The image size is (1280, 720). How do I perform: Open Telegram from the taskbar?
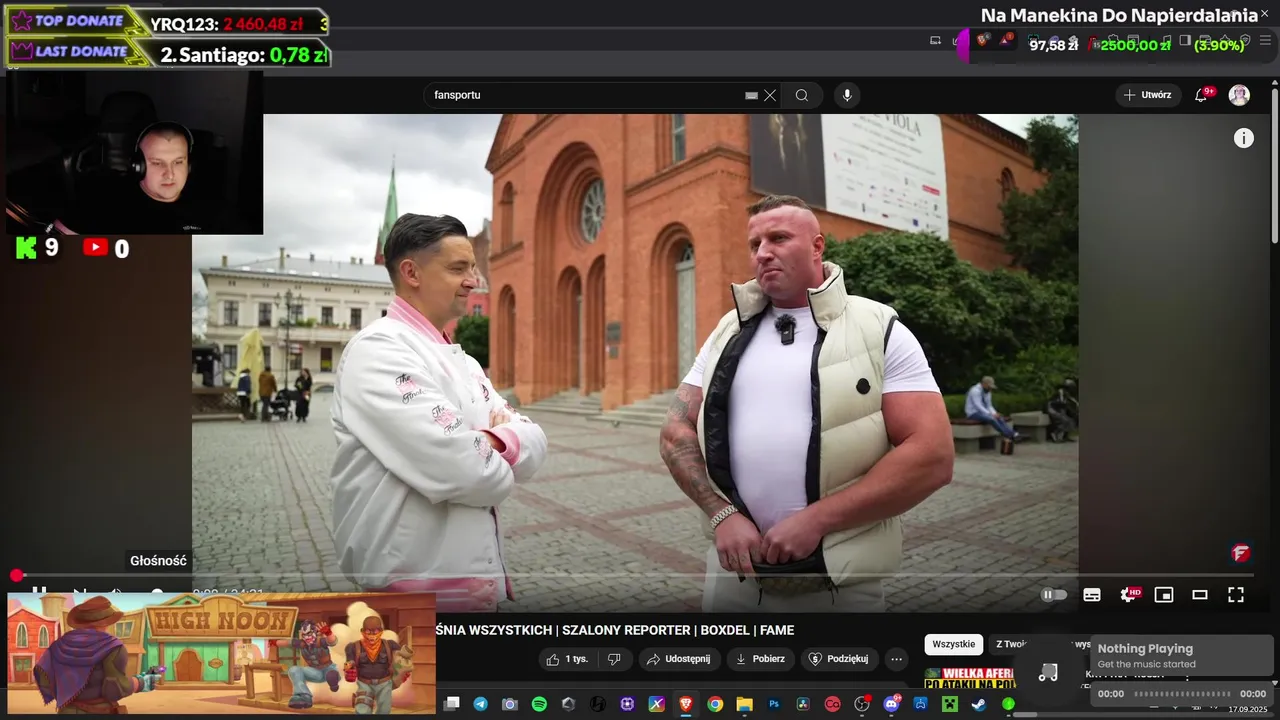coord(481,704)
